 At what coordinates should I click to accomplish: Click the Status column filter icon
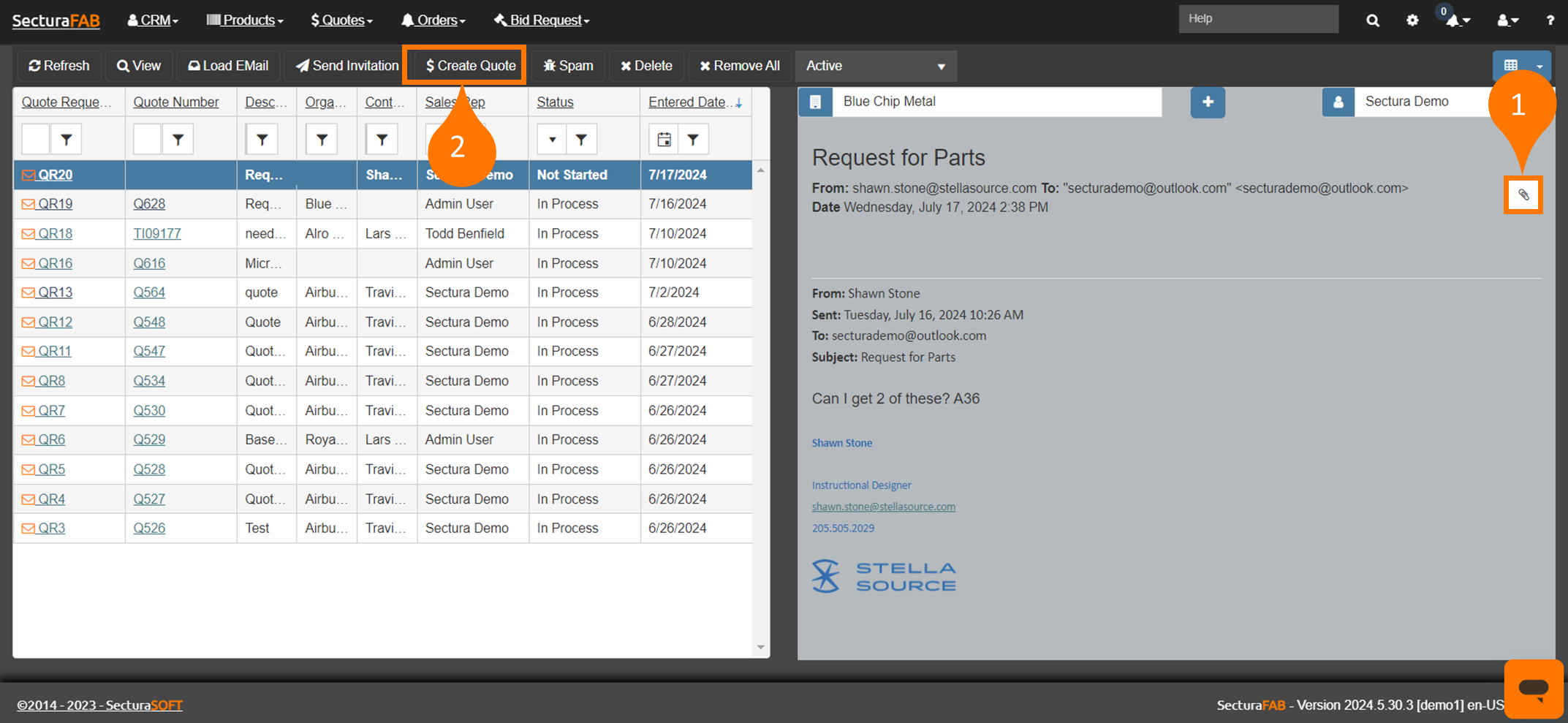(581, 139)
